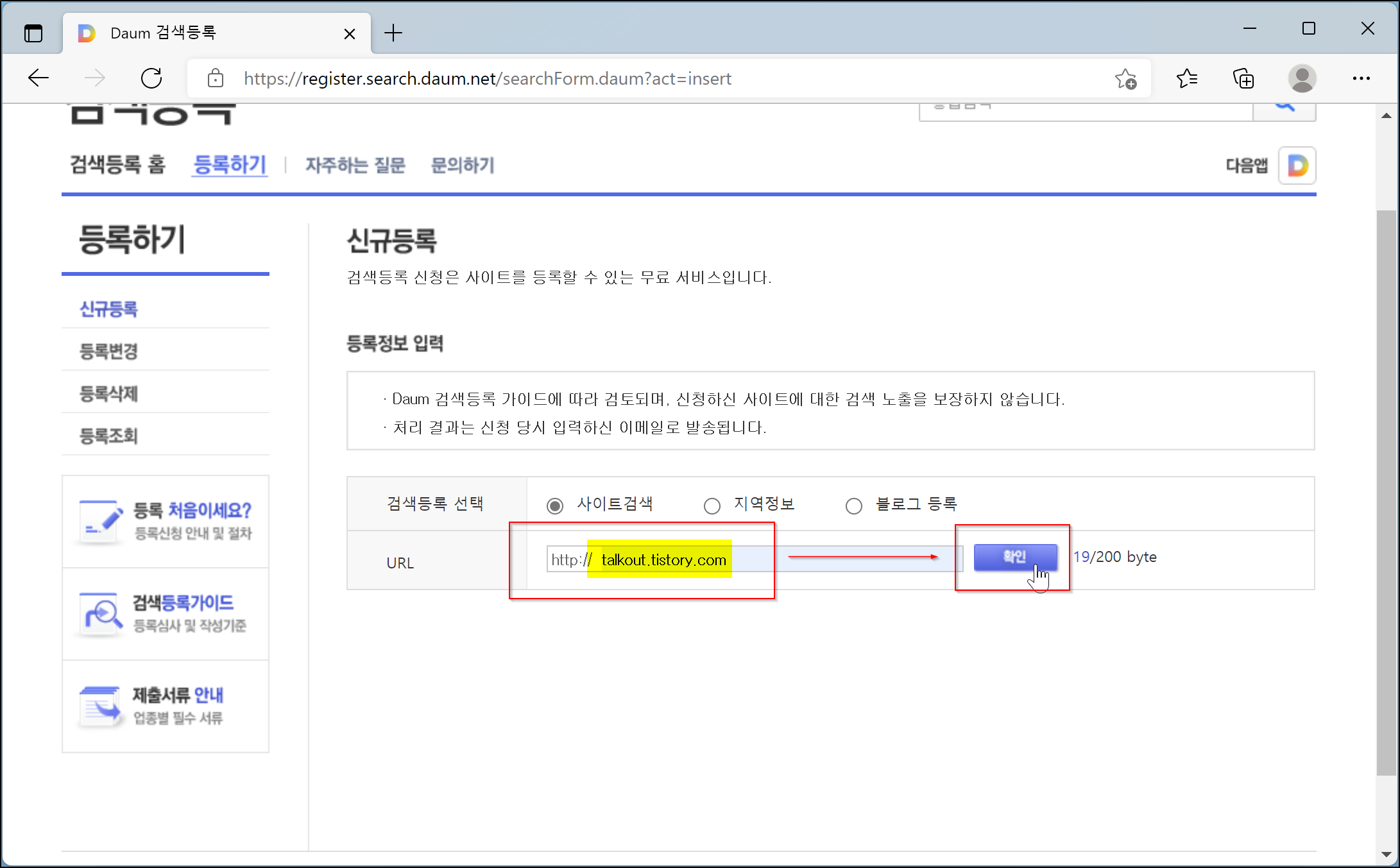Screen dimensions: 1400x868
Task: Click the vertical scrollbar down arrow
Action: (x=1386, y=854)
